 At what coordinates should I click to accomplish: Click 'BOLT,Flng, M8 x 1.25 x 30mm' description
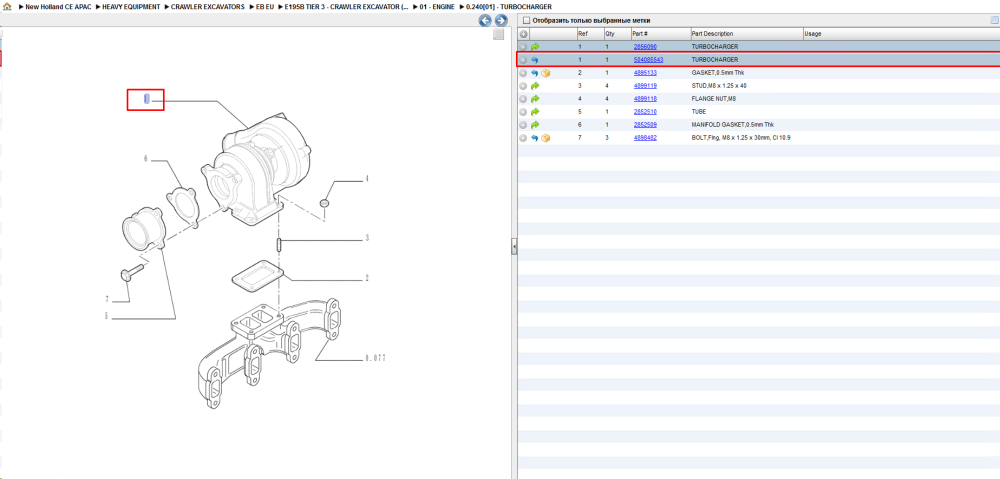pyautogui.click(x=741, y=138)
